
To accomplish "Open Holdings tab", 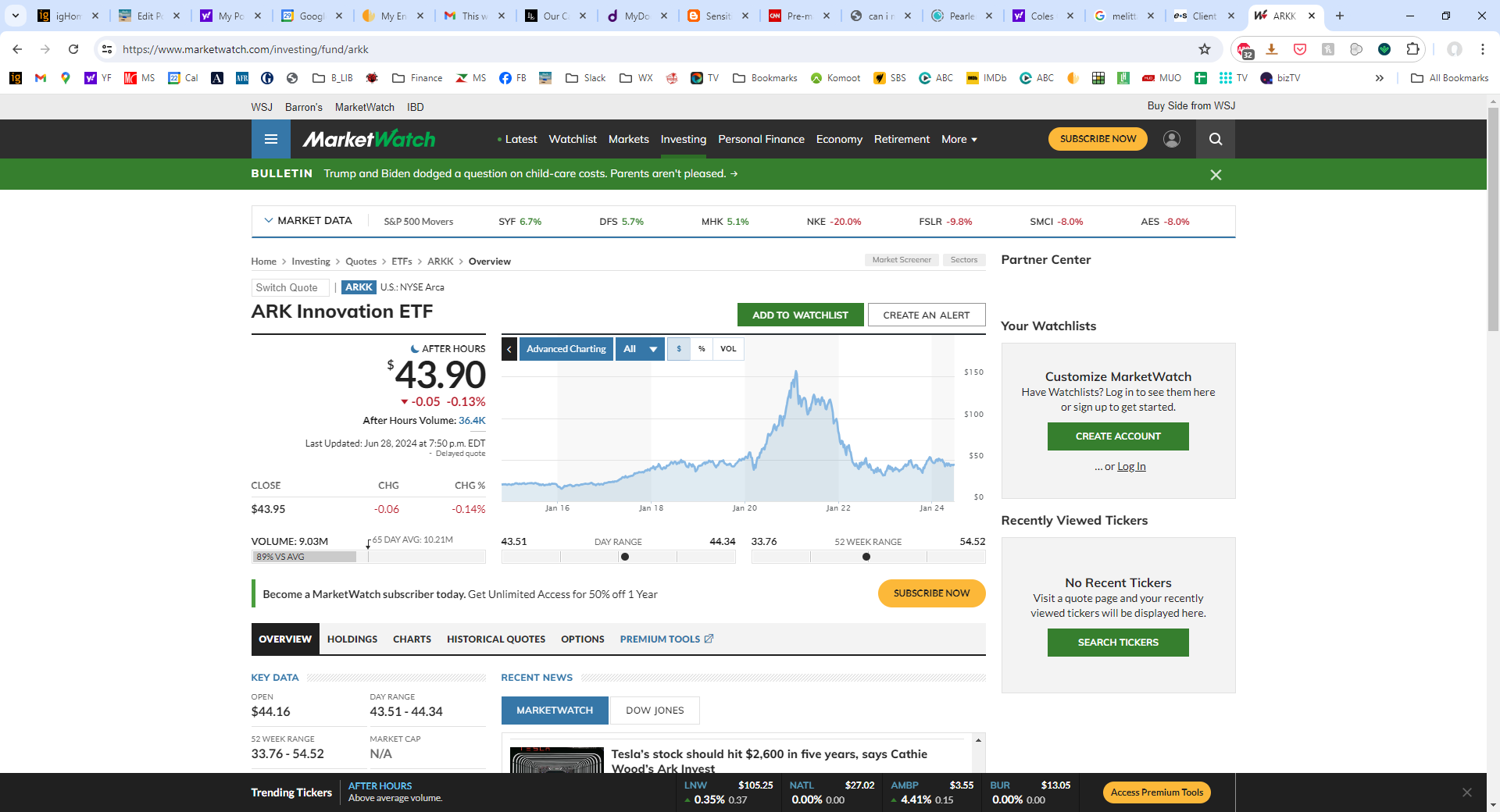I will pyautogui.click(x=352, y=639).
